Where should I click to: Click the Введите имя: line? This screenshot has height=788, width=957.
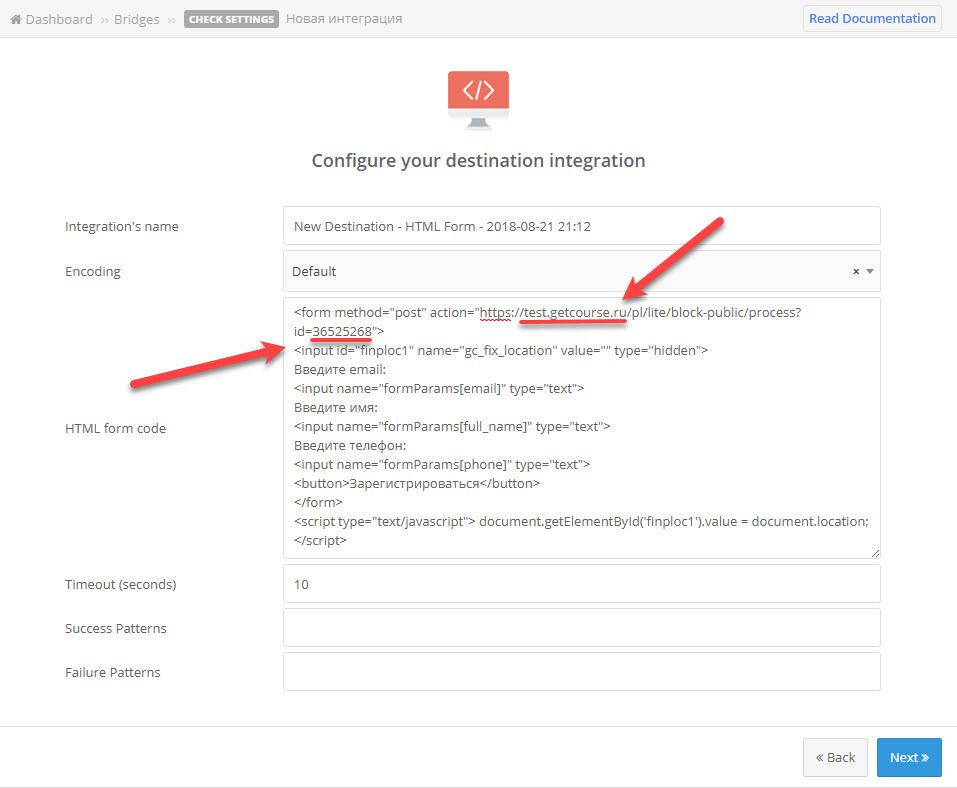click(336, 407)
